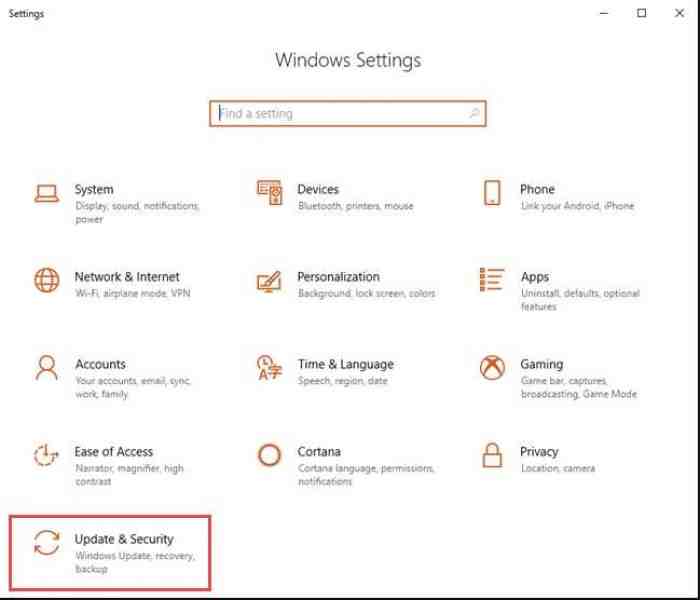
Task: Choose the Ease of Access heading
Action: (114, 452)
